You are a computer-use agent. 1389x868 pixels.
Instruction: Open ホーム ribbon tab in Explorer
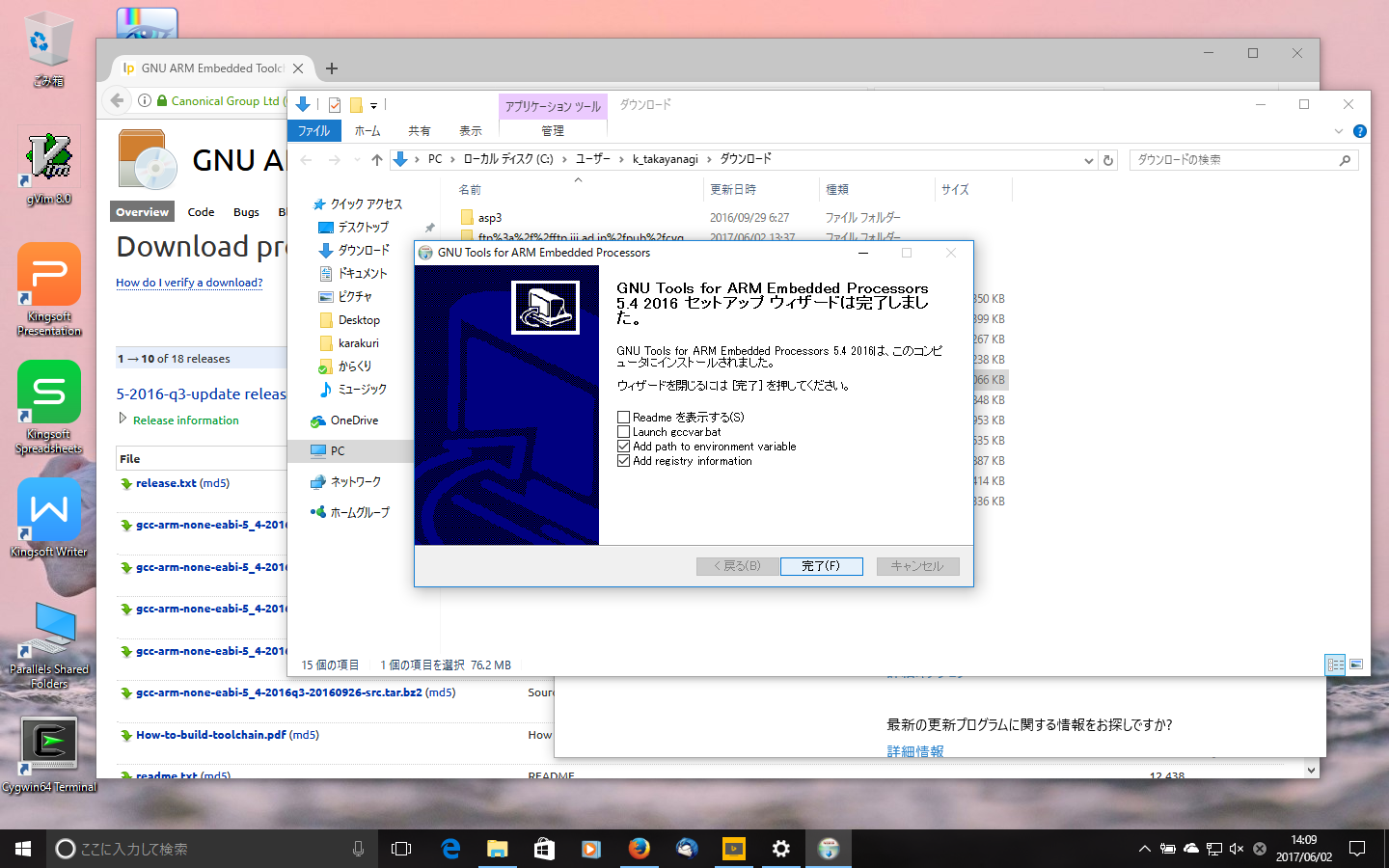pos(368,131)
